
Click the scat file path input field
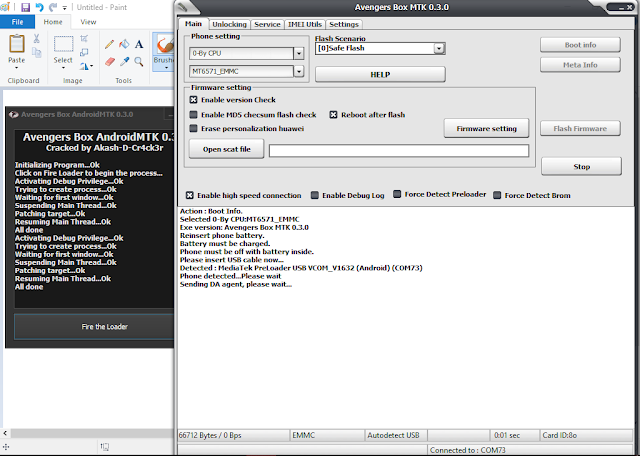point(399,150)
